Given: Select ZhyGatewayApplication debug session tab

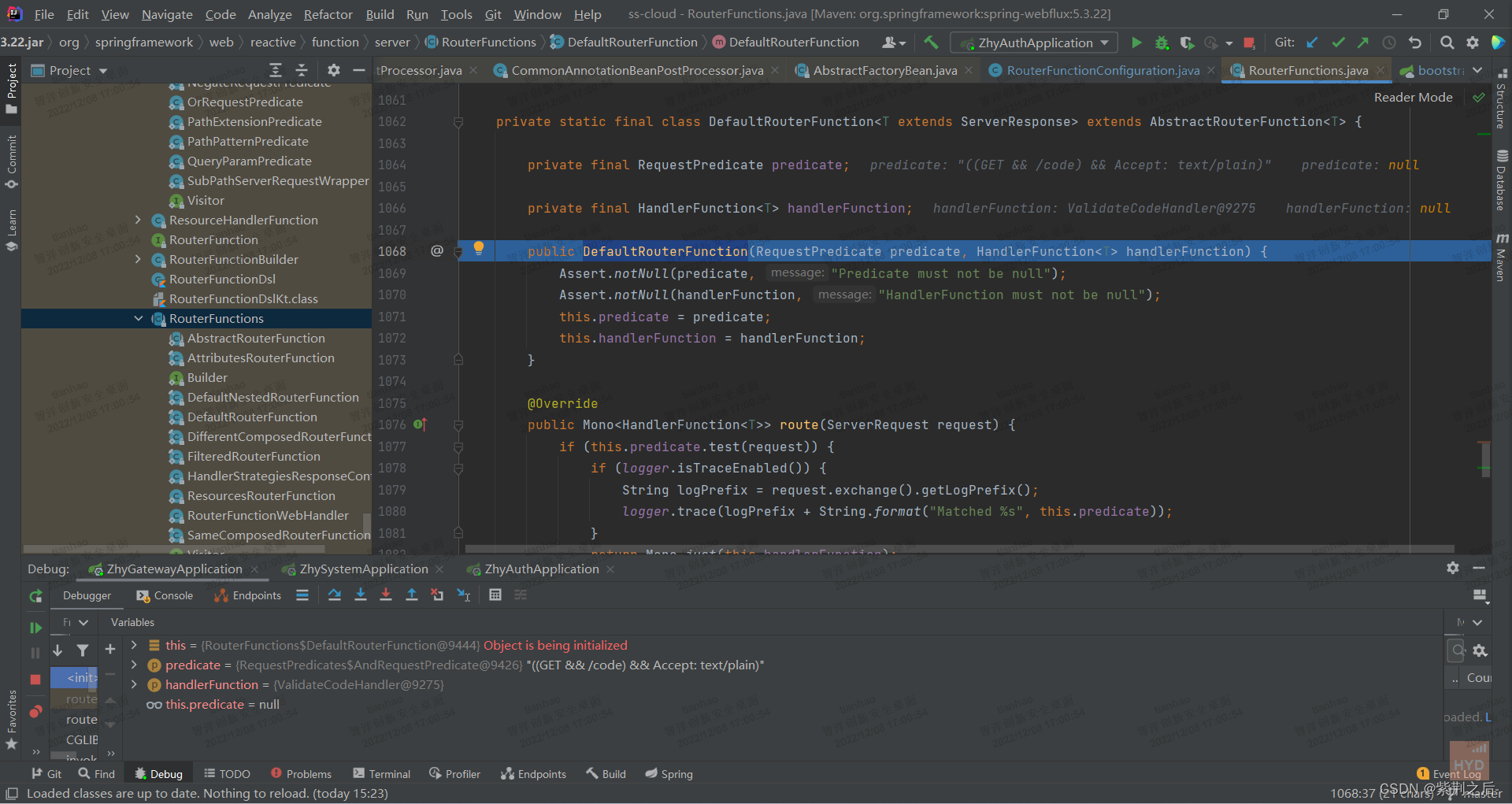Looking at the screenshot, I should [x=174, y=569].
